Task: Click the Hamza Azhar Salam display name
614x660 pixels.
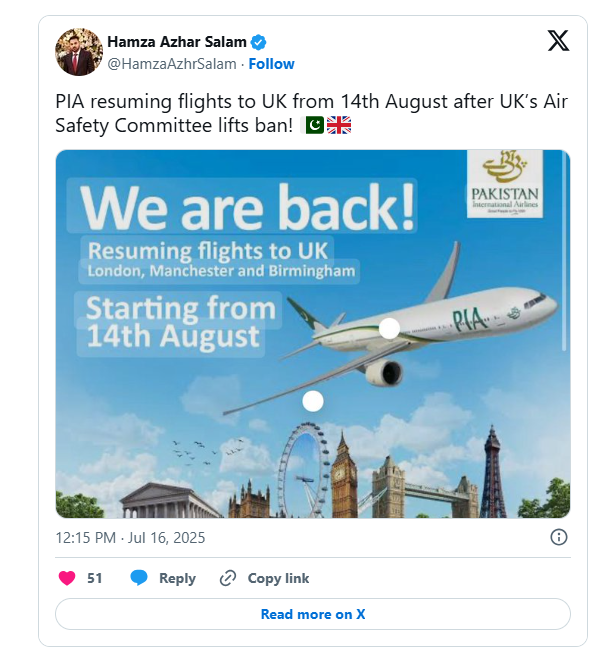Action: (x=177, y=42)
